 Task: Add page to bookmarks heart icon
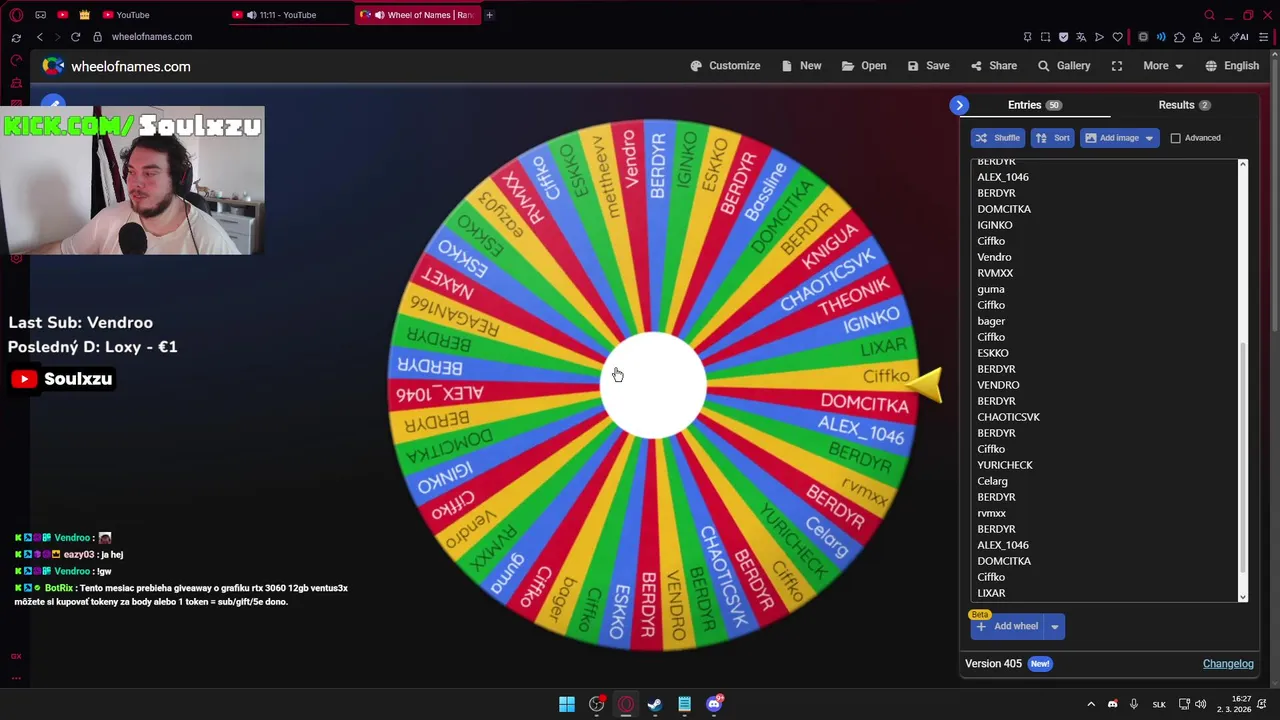(1117, 37)
